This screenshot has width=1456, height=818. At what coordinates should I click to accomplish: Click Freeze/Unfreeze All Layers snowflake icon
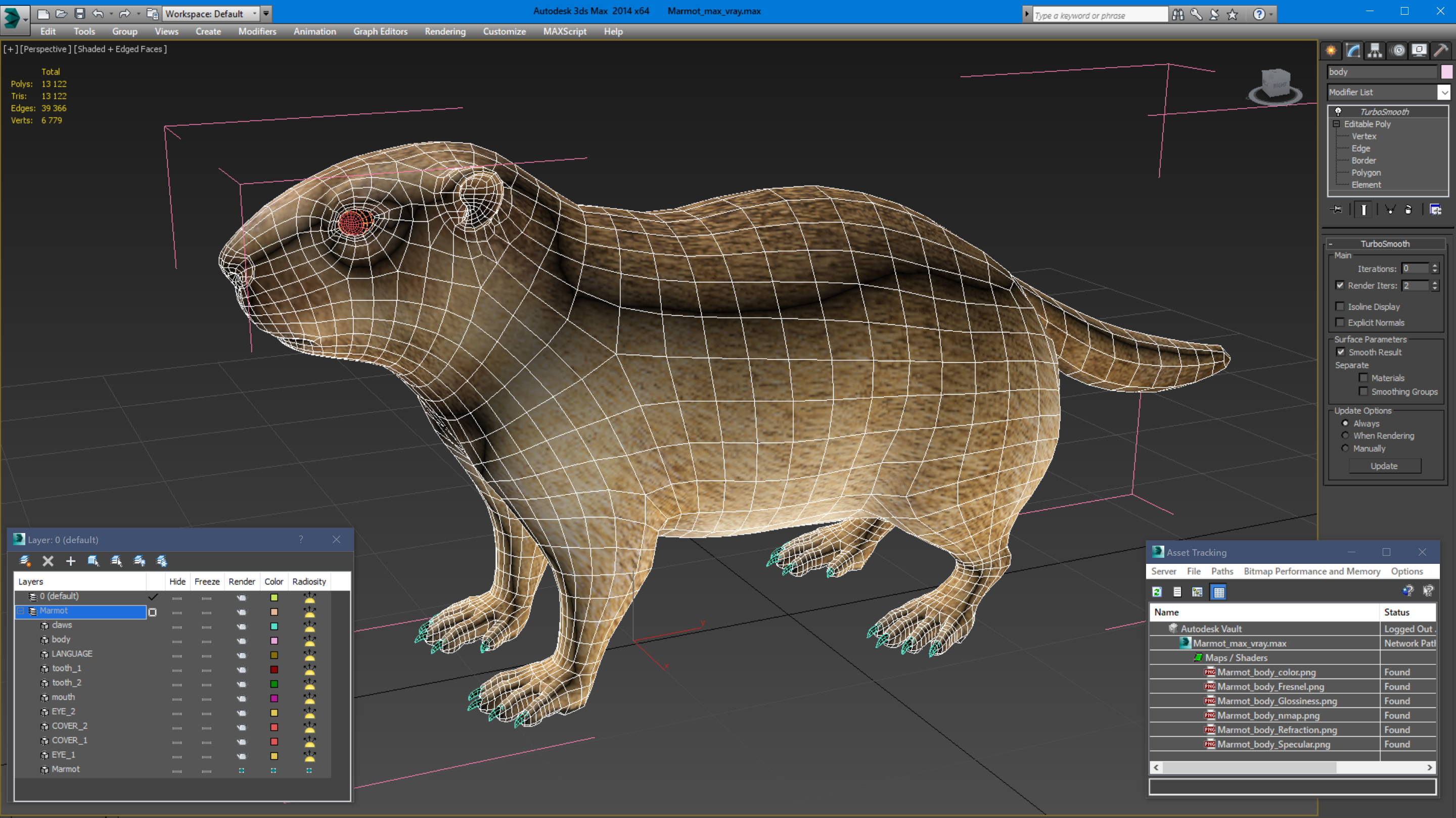point(162,560)
